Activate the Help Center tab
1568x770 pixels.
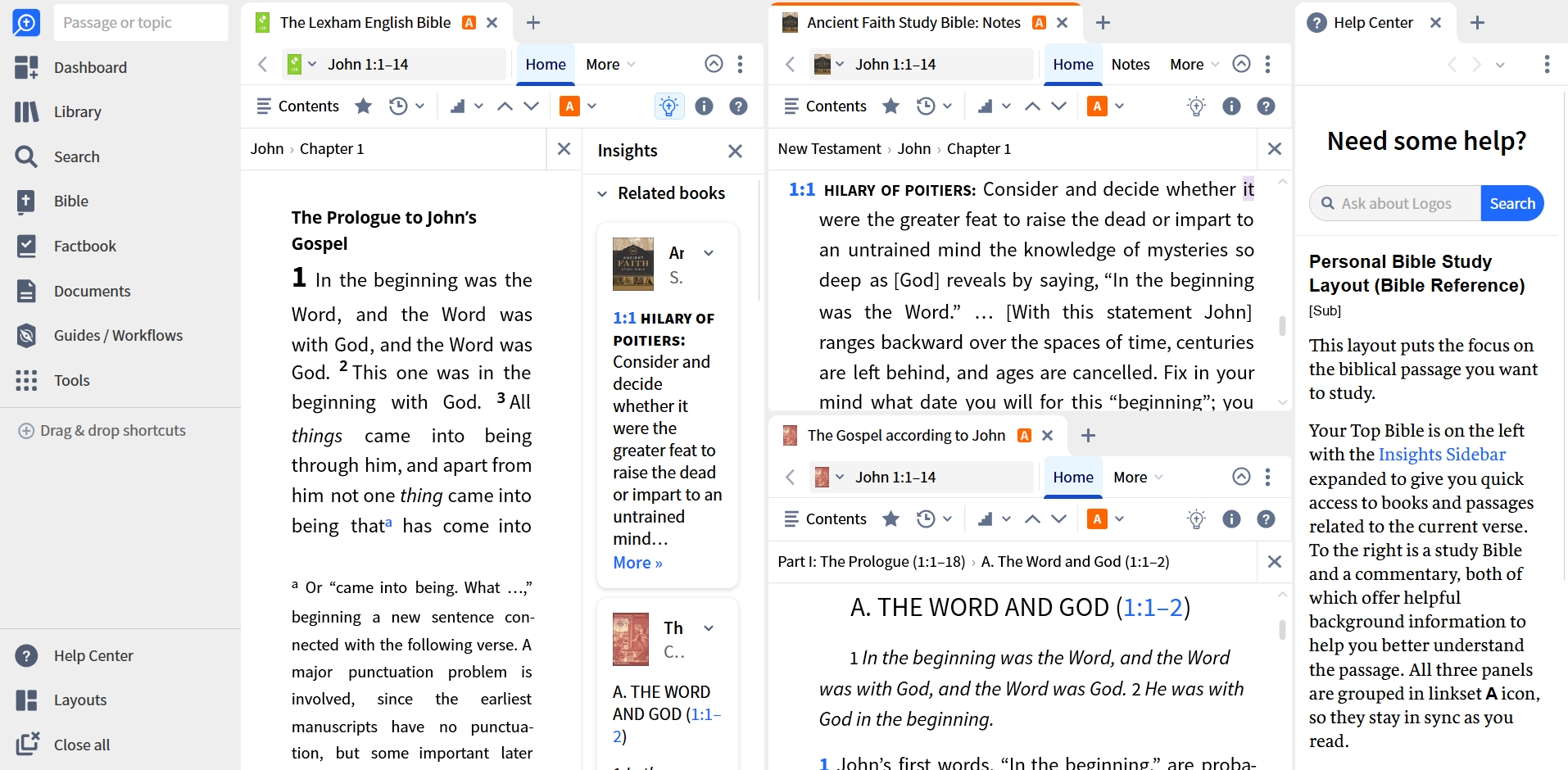click(x=1373, y=22)
